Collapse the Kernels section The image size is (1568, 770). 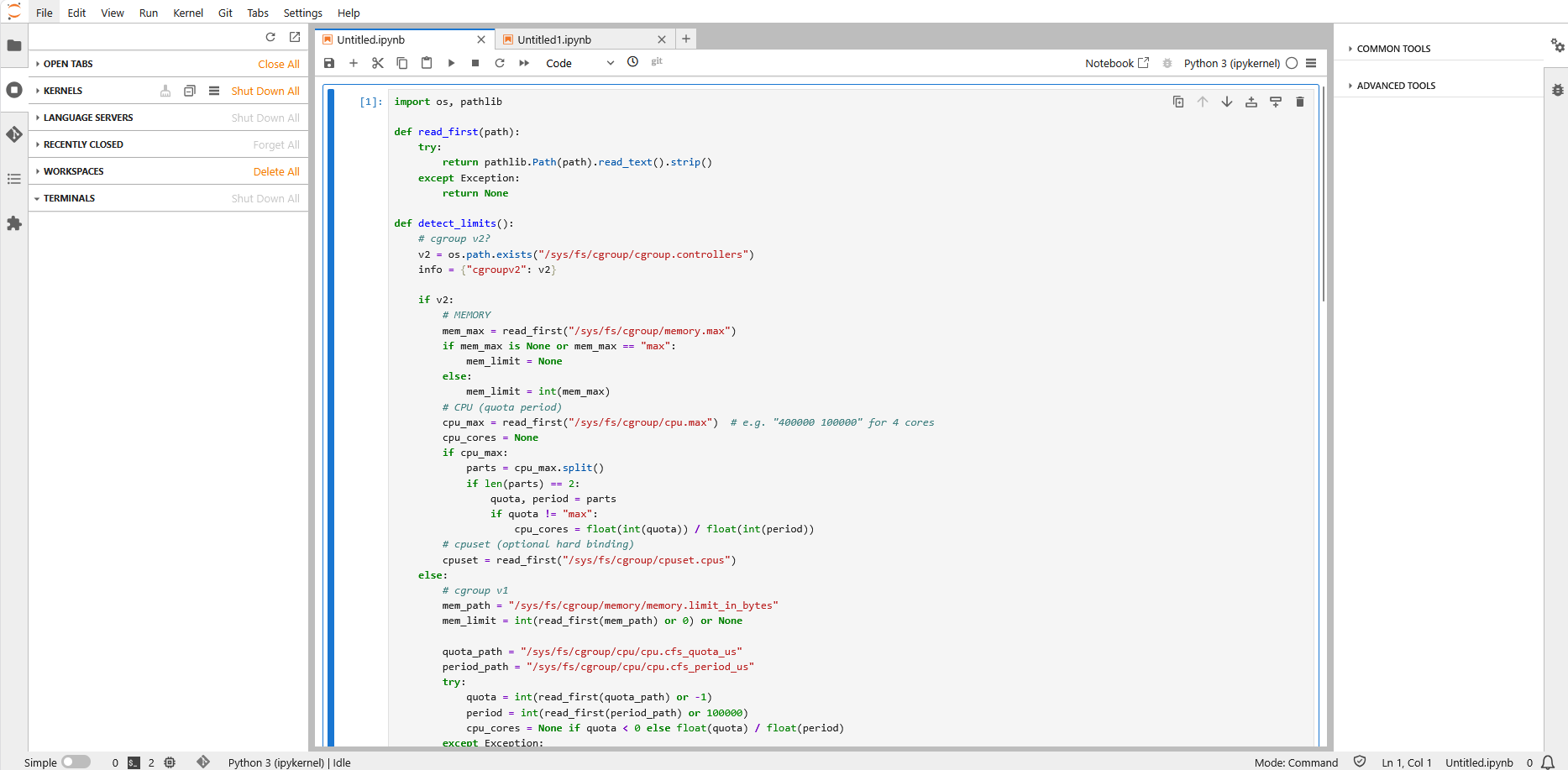[59, 91]
